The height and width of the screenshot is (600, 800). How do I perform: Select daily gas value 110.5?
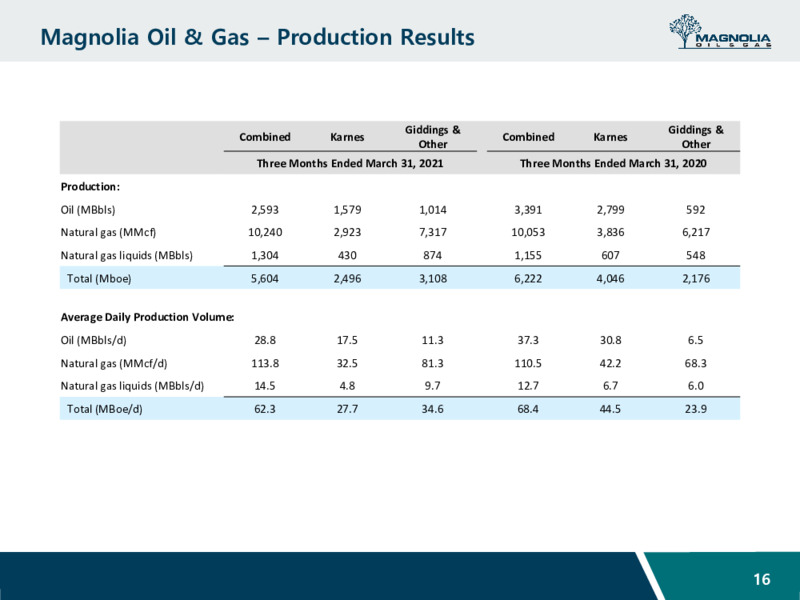pyautogui.click(x=528, y=363)
